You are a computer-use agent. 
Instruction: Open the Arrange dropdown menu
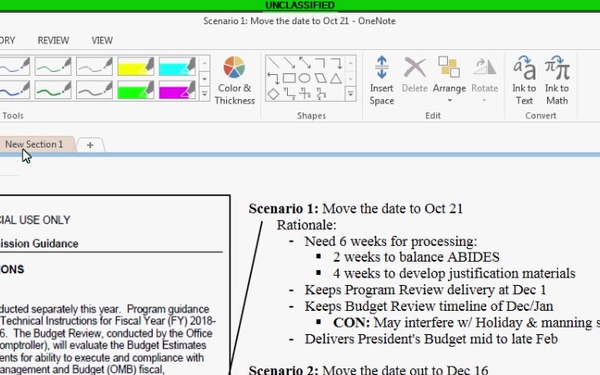pos(449,80)
